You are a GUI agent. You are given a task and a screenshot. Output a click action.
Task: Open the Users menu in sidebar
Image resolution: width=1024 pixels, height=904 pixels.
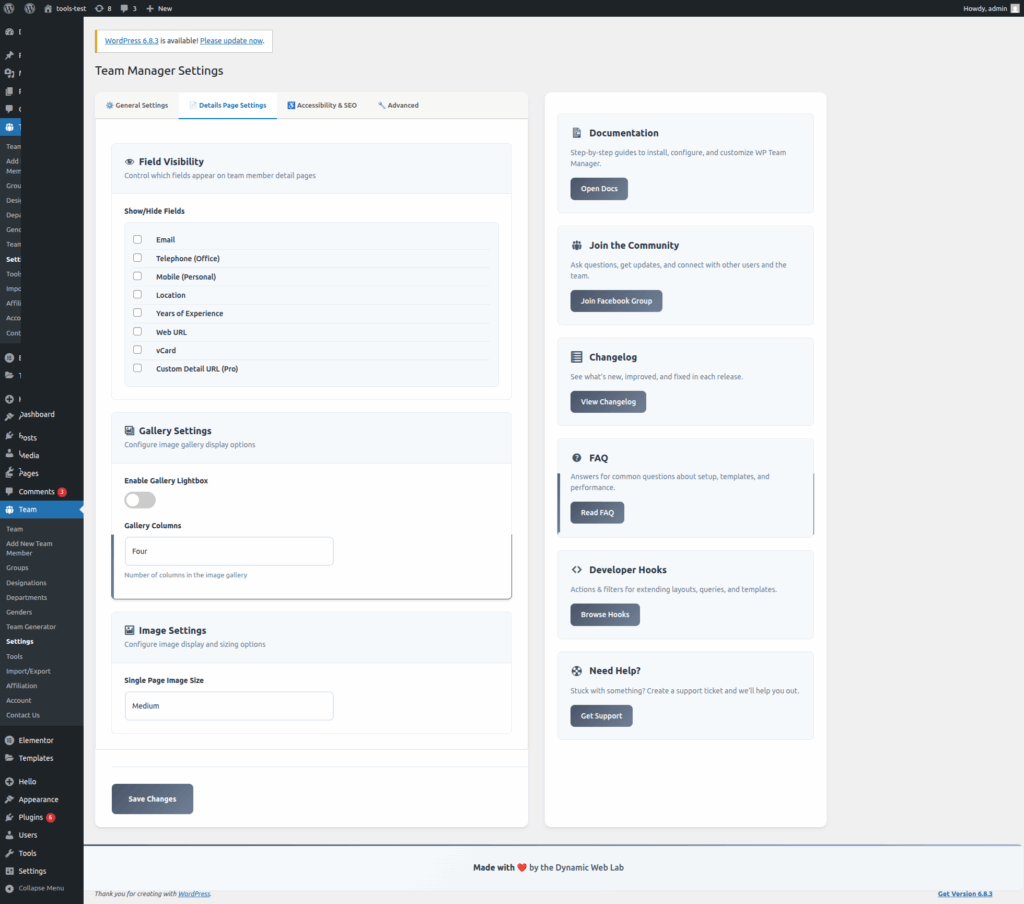pyautogui.click(x=27, y=834)
